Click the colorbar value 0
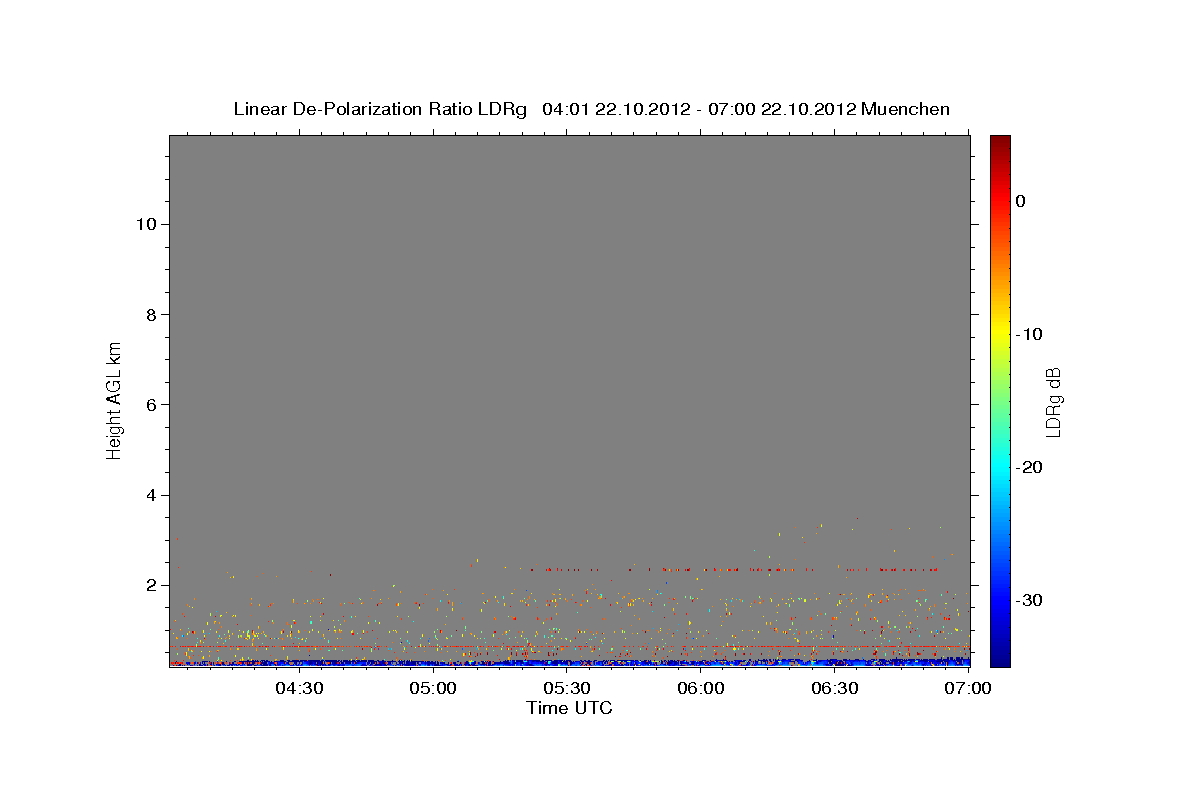The height and width of the screenshot is (800, 1200). click(x=1021, y=201)
